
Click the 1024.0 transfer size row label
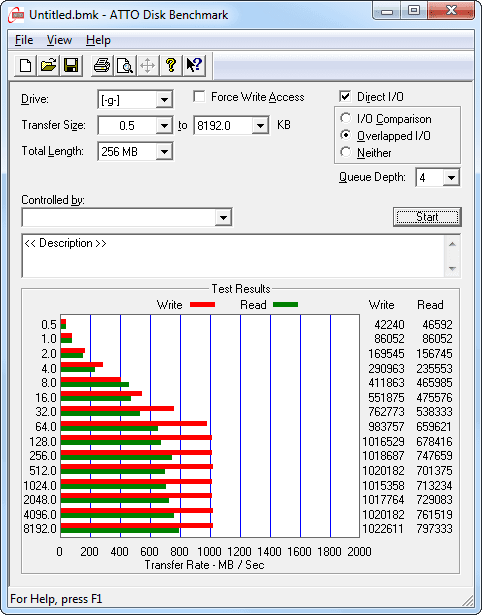pyautogui.click(x=40, y=486)
